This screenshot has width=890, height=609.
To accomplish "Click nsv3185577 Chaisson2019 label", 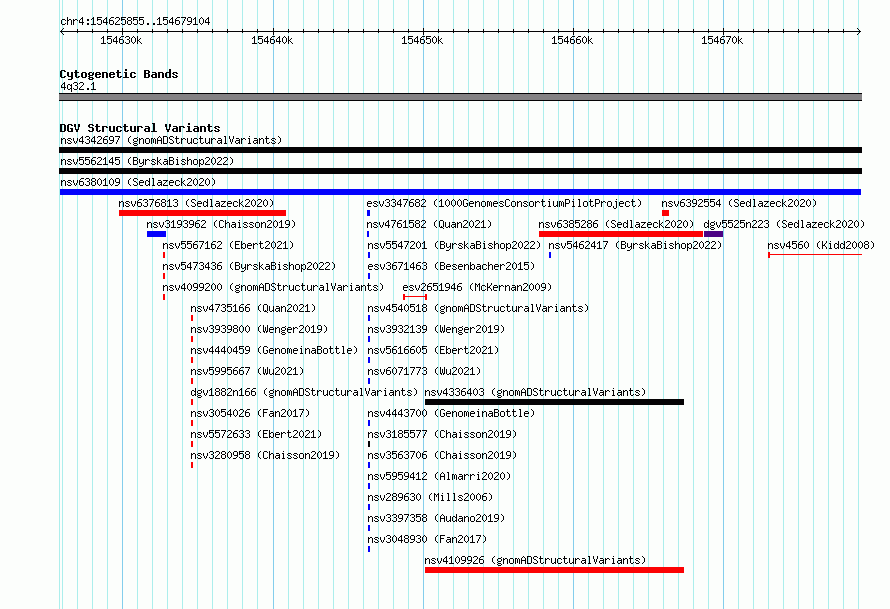I will click(x=442, y=434).
